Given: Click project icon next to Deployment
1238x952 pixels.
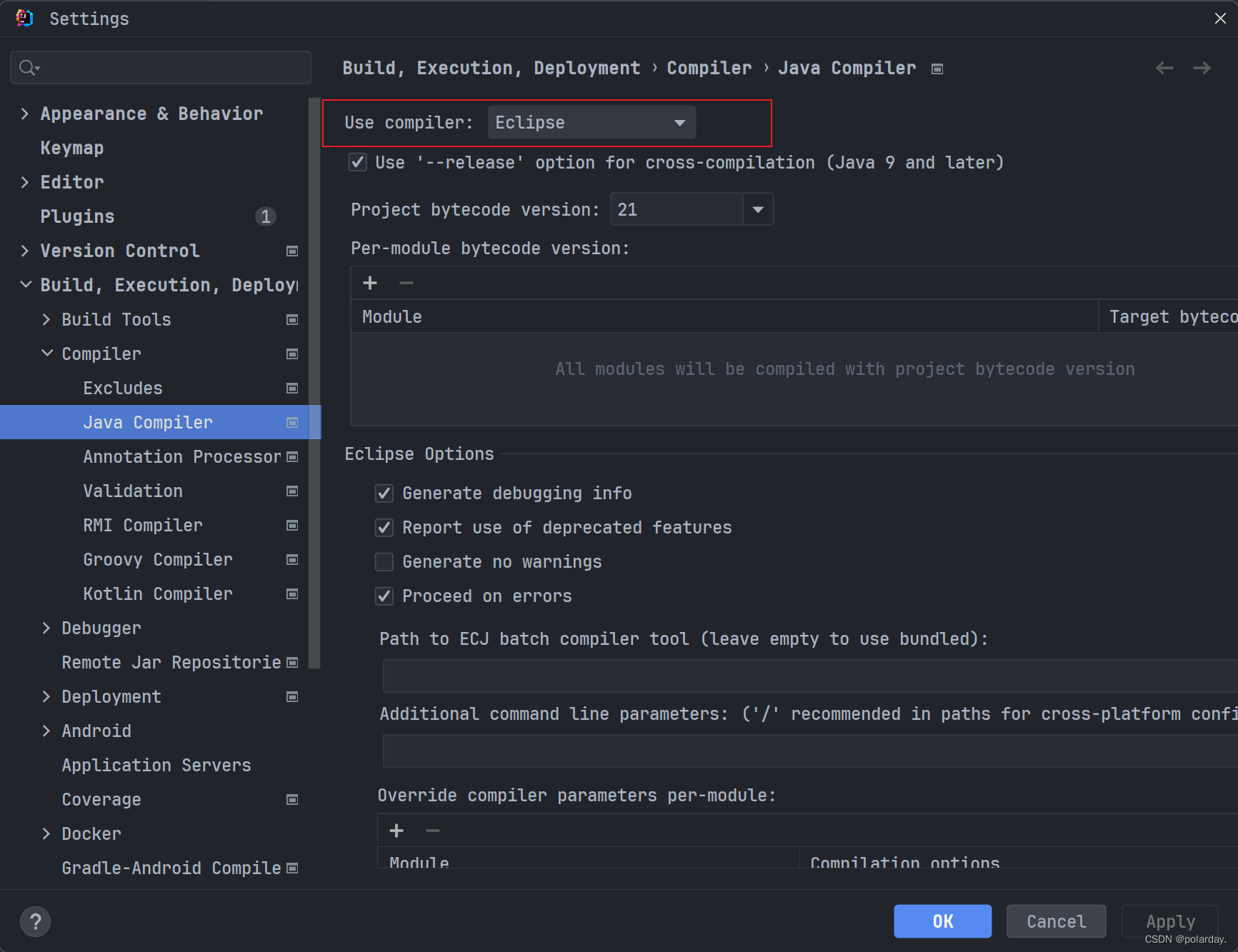Looking at the screenshot, I should pyautogui.click(x=292, y=696).
